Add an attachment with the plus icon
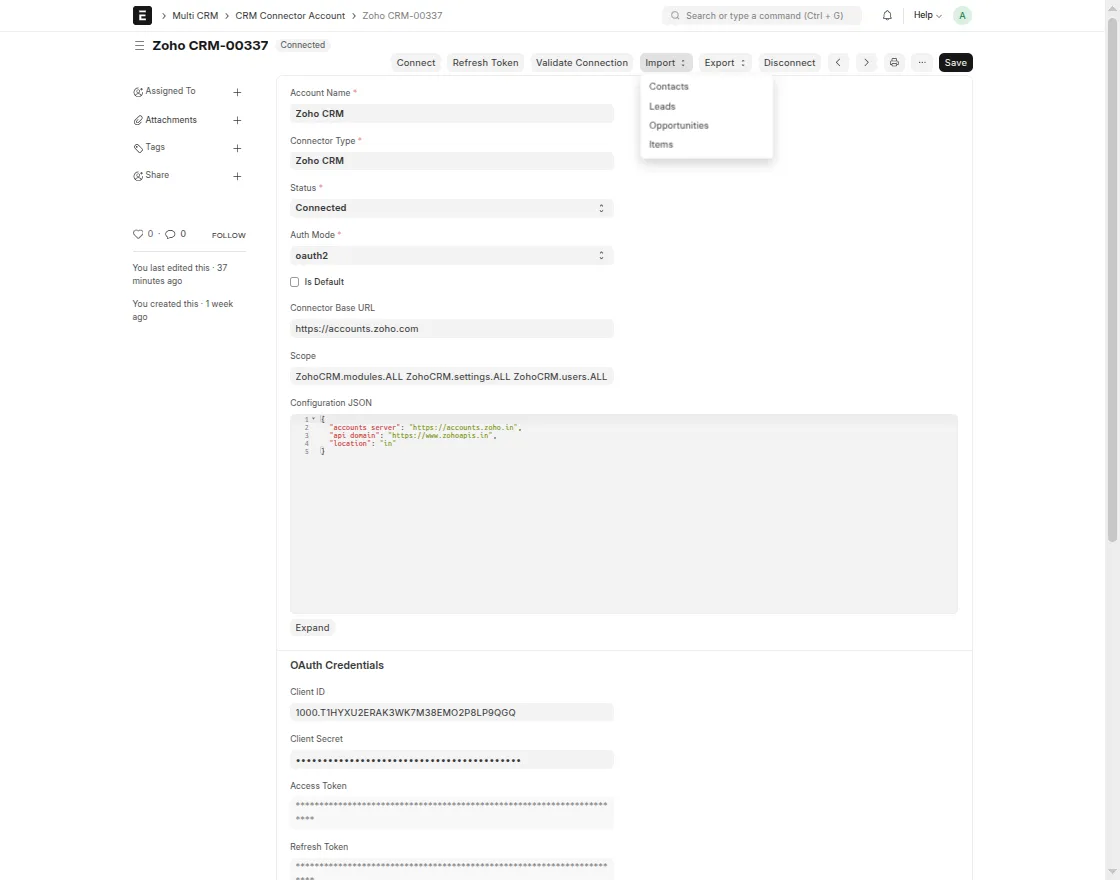 click(237, 121)
